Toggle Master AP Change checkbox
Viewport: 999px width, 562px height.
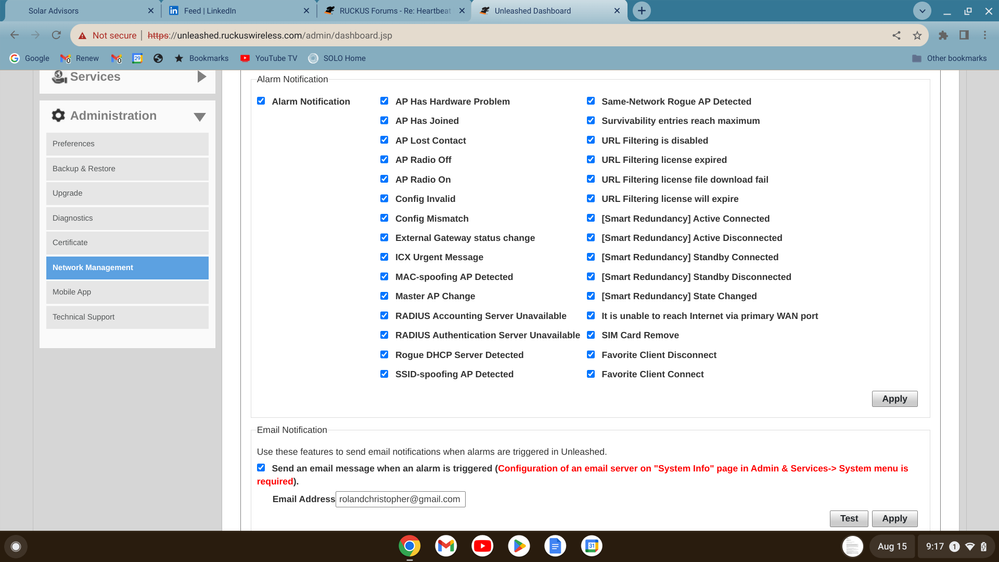(384, 296)
